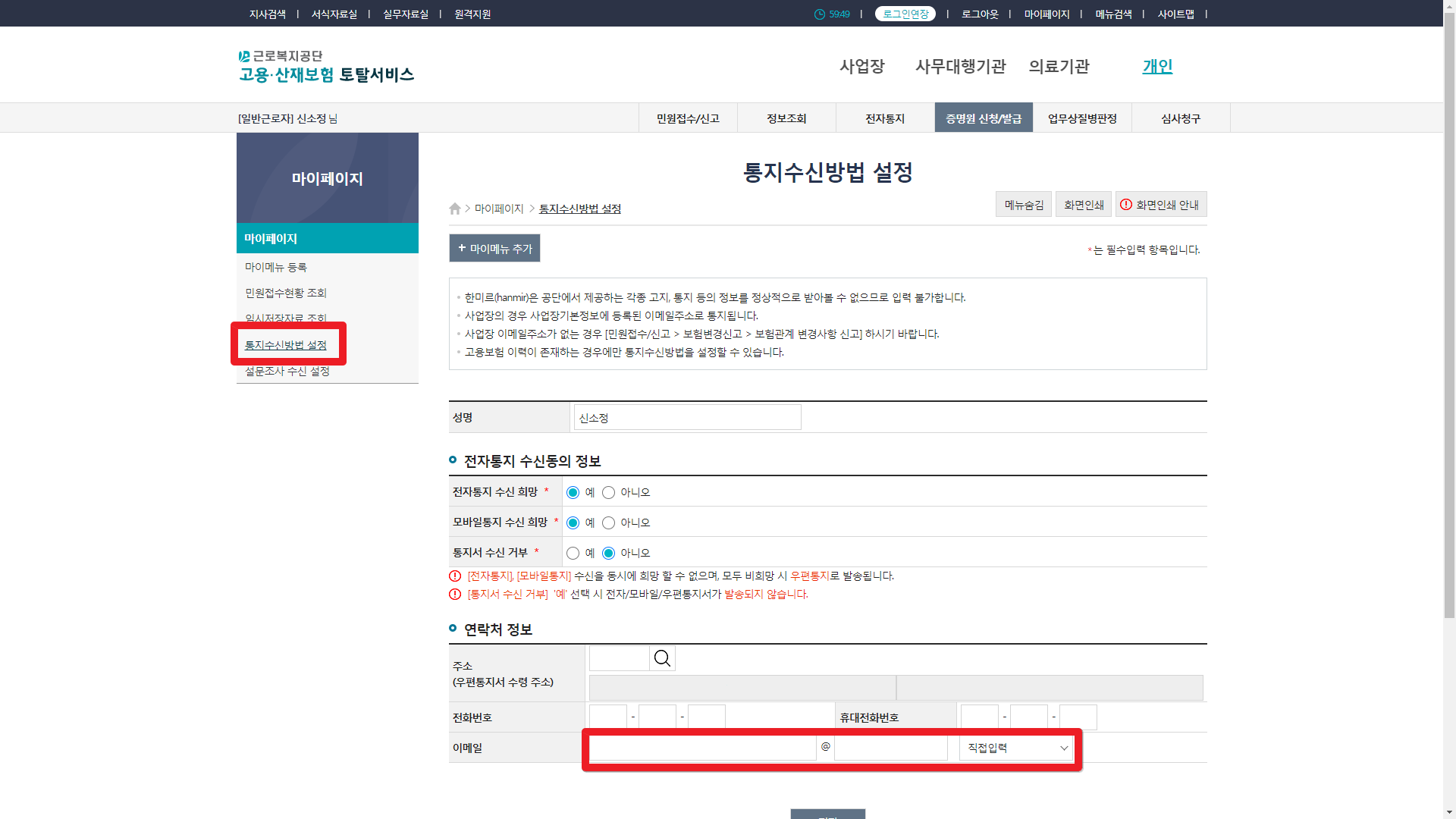This screenshot has width=1456, height=819.
Task: Open the 민원접수/신고 menu
Action: (x=687, y=118)
